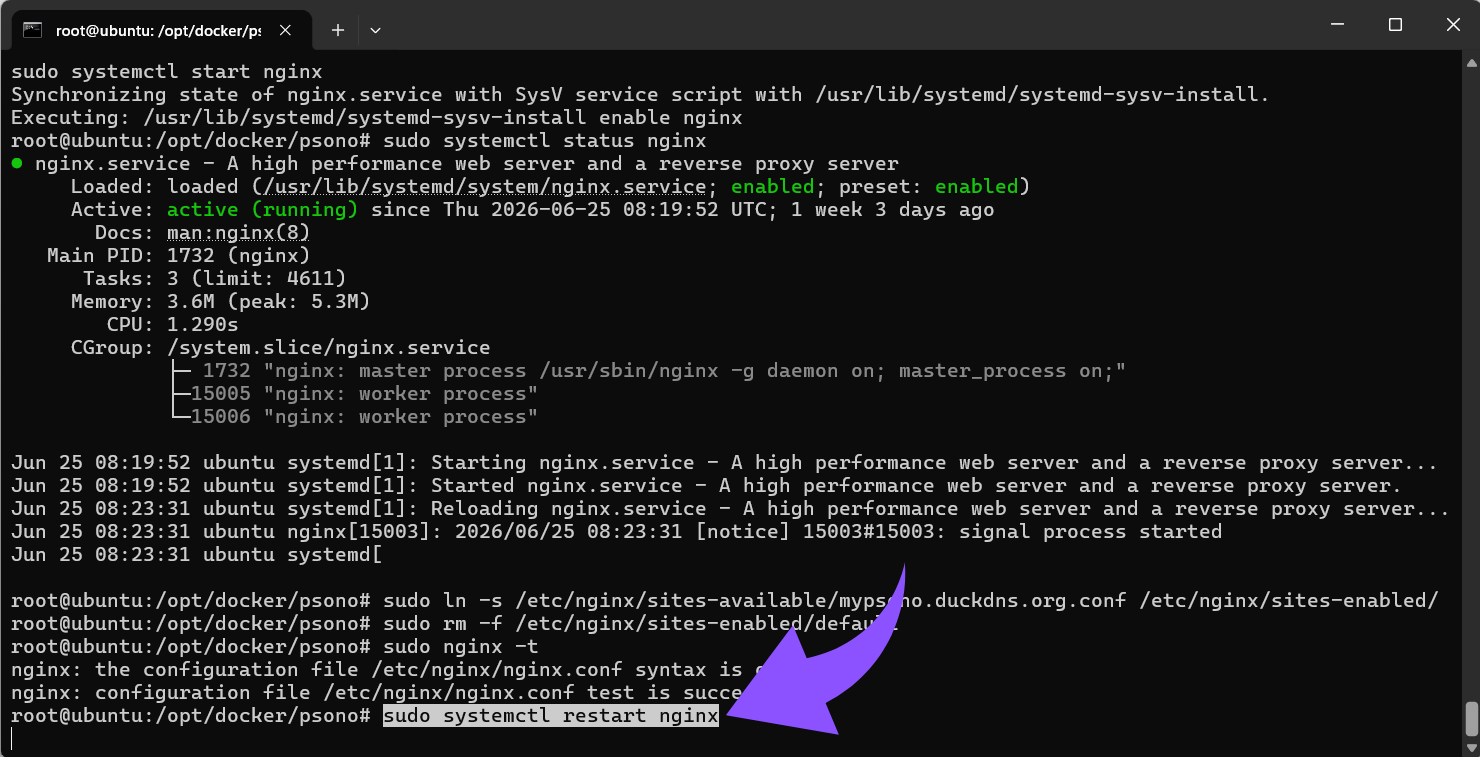Close the terminal window
The width and height of the screenshot is (1480, 757).
1451,25
